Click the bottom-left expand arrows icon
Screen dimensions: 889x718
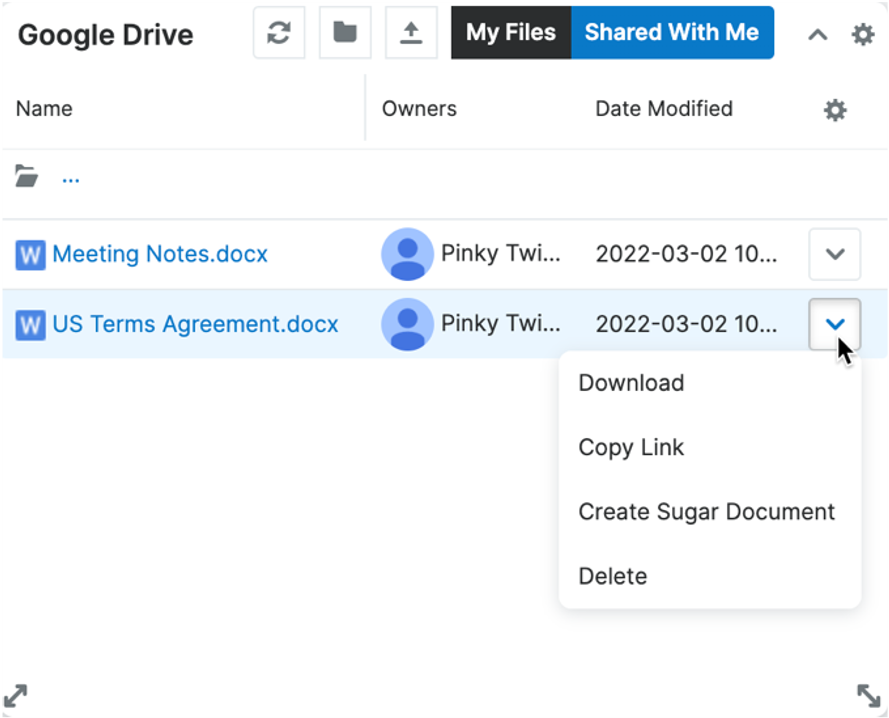16,695
